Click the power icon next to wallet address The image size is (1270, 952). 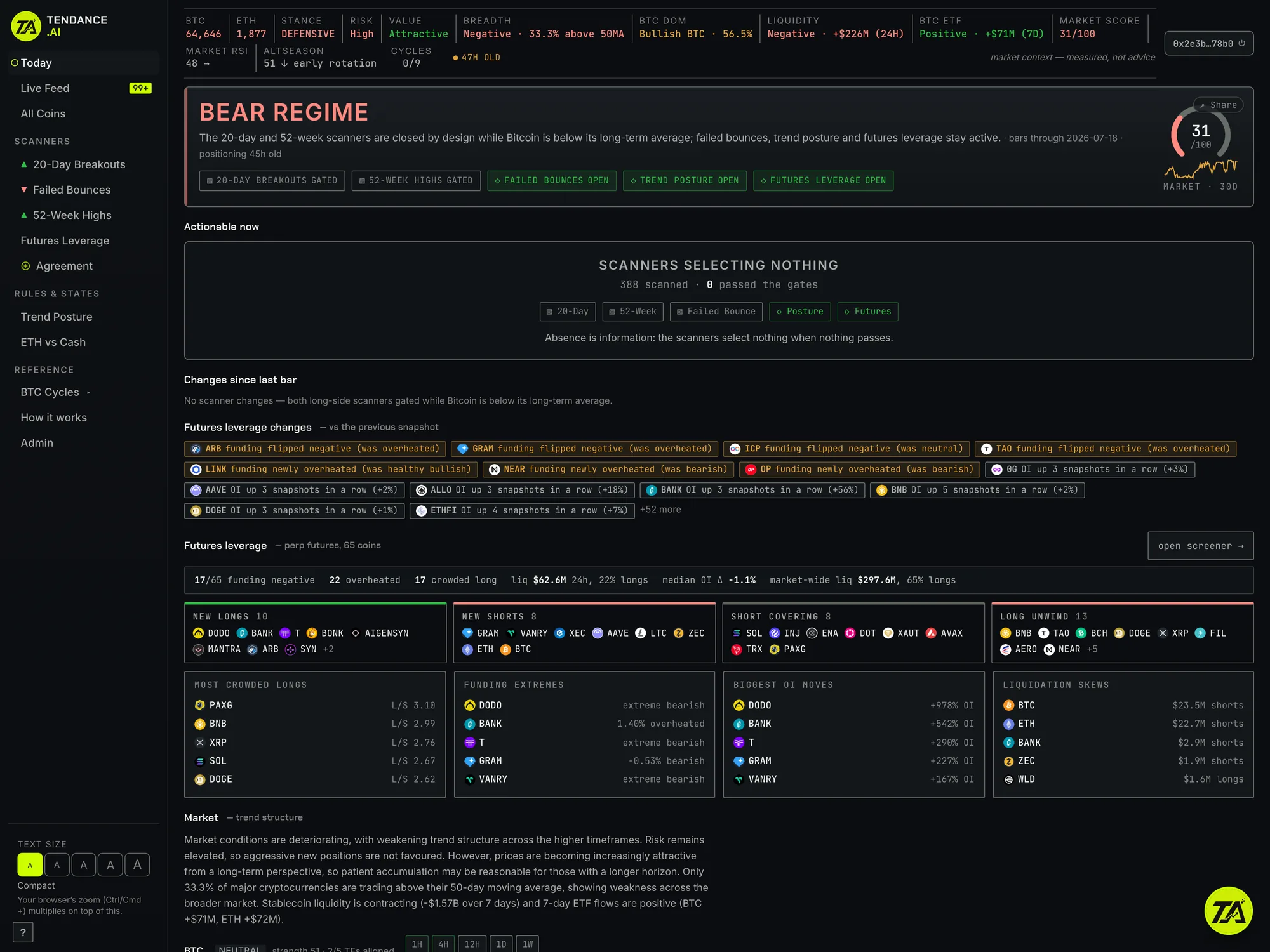click(x=1241, y=44)
